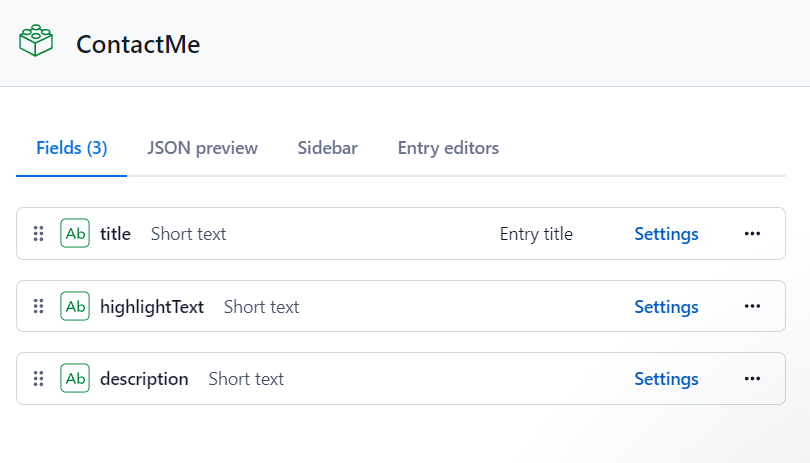The height and width of the screenshot is (463, 810).
Task: Go to the Entry editors tab
Action: [x=448, y=148]
